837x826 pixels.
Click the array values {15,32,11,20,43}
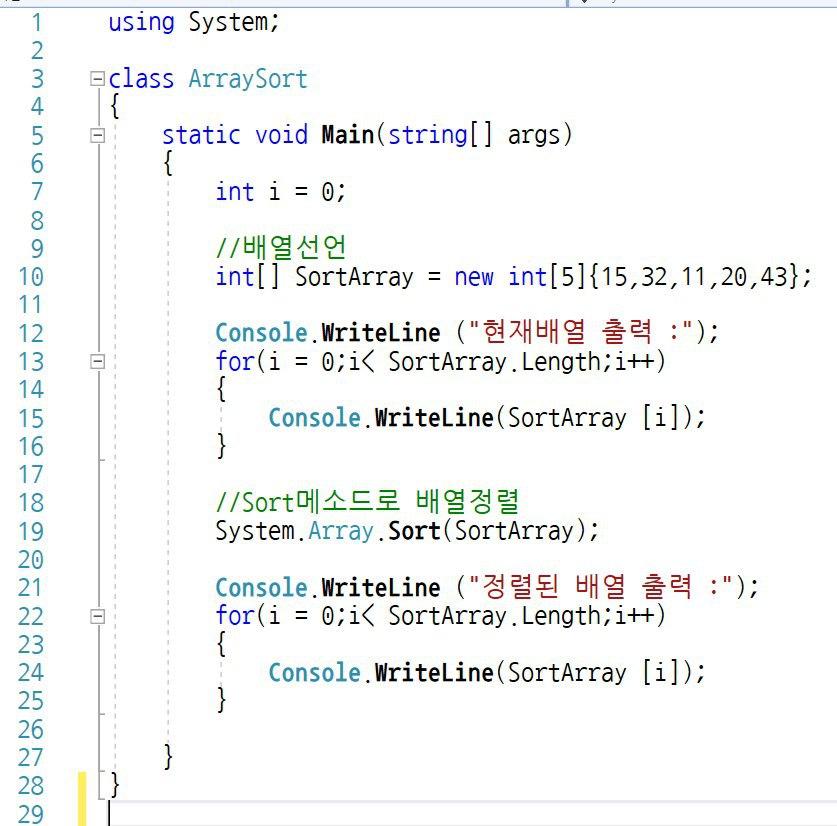[694, 277]
